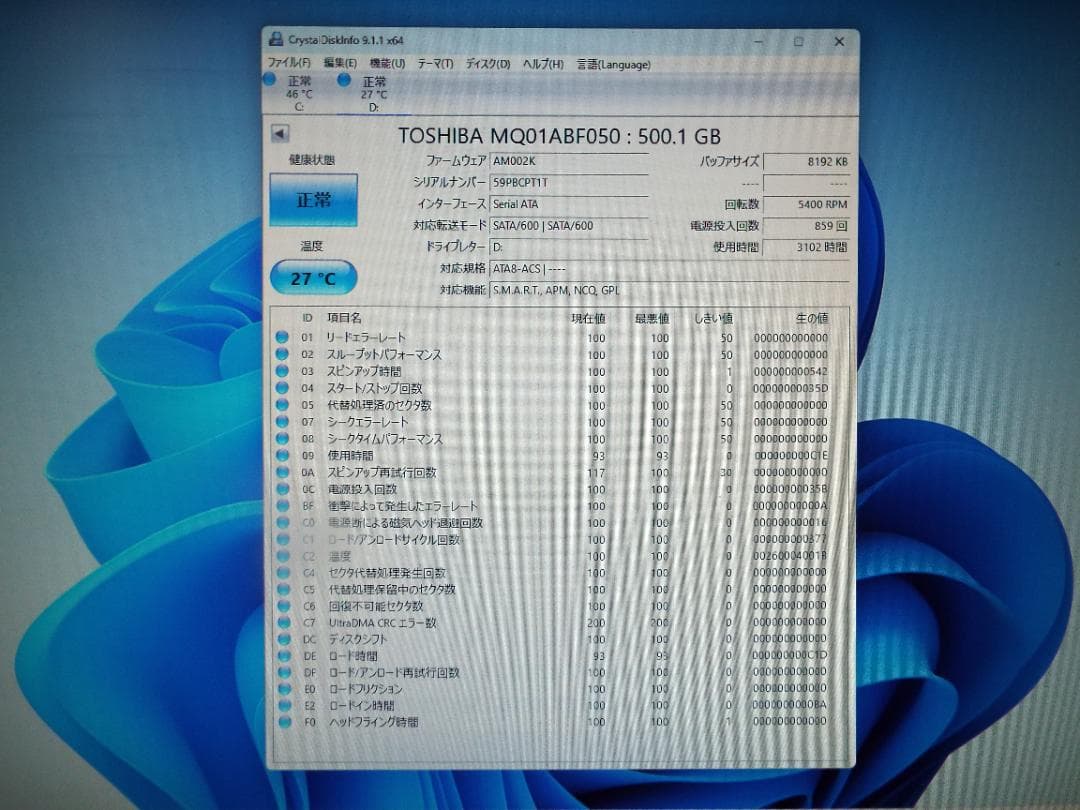Click the indicator beside ディスクシフト
The width and height of the screenshot is (1080, 810).
282,639
